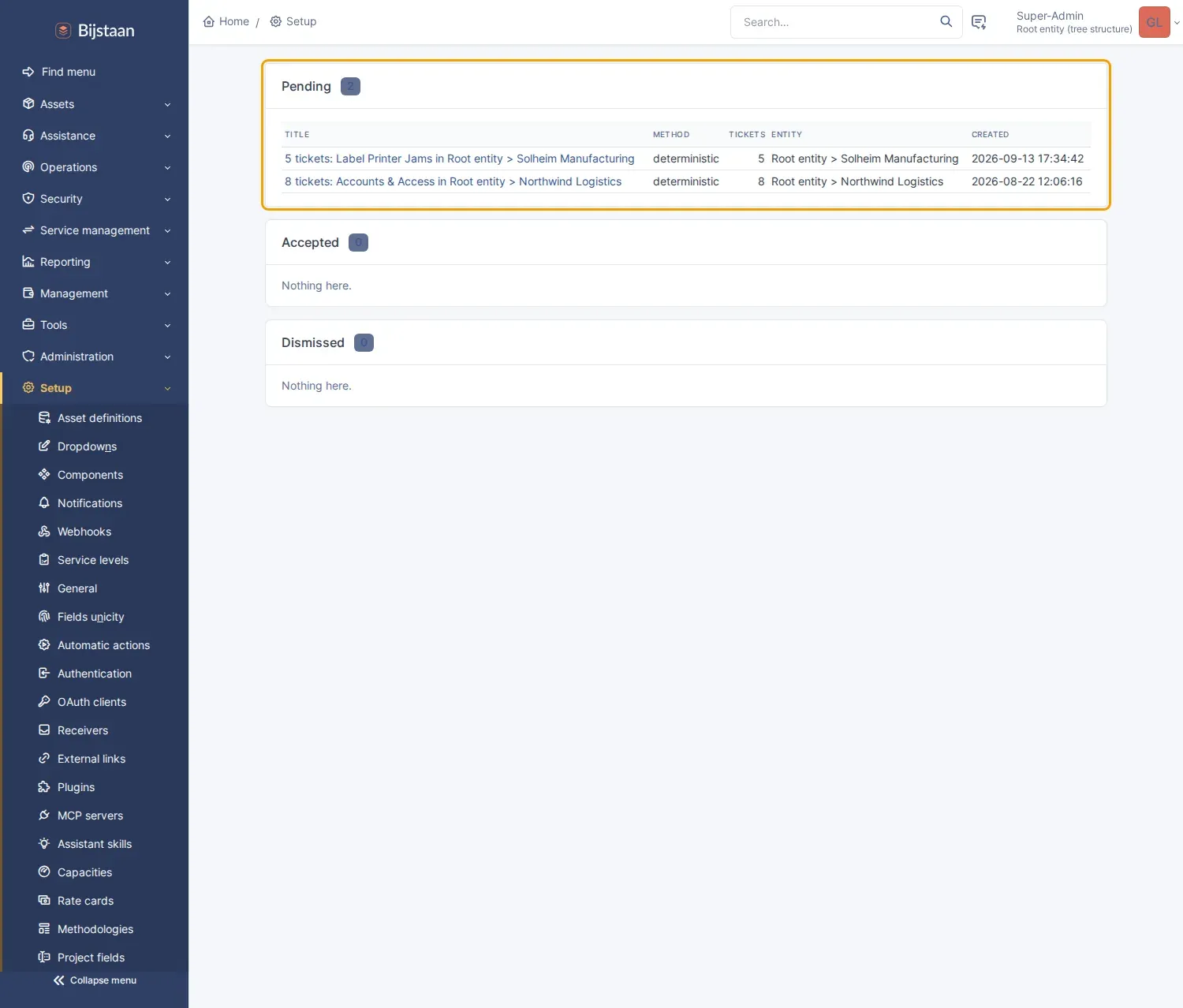Expand the Tools menu chevron

coord(167,325)
